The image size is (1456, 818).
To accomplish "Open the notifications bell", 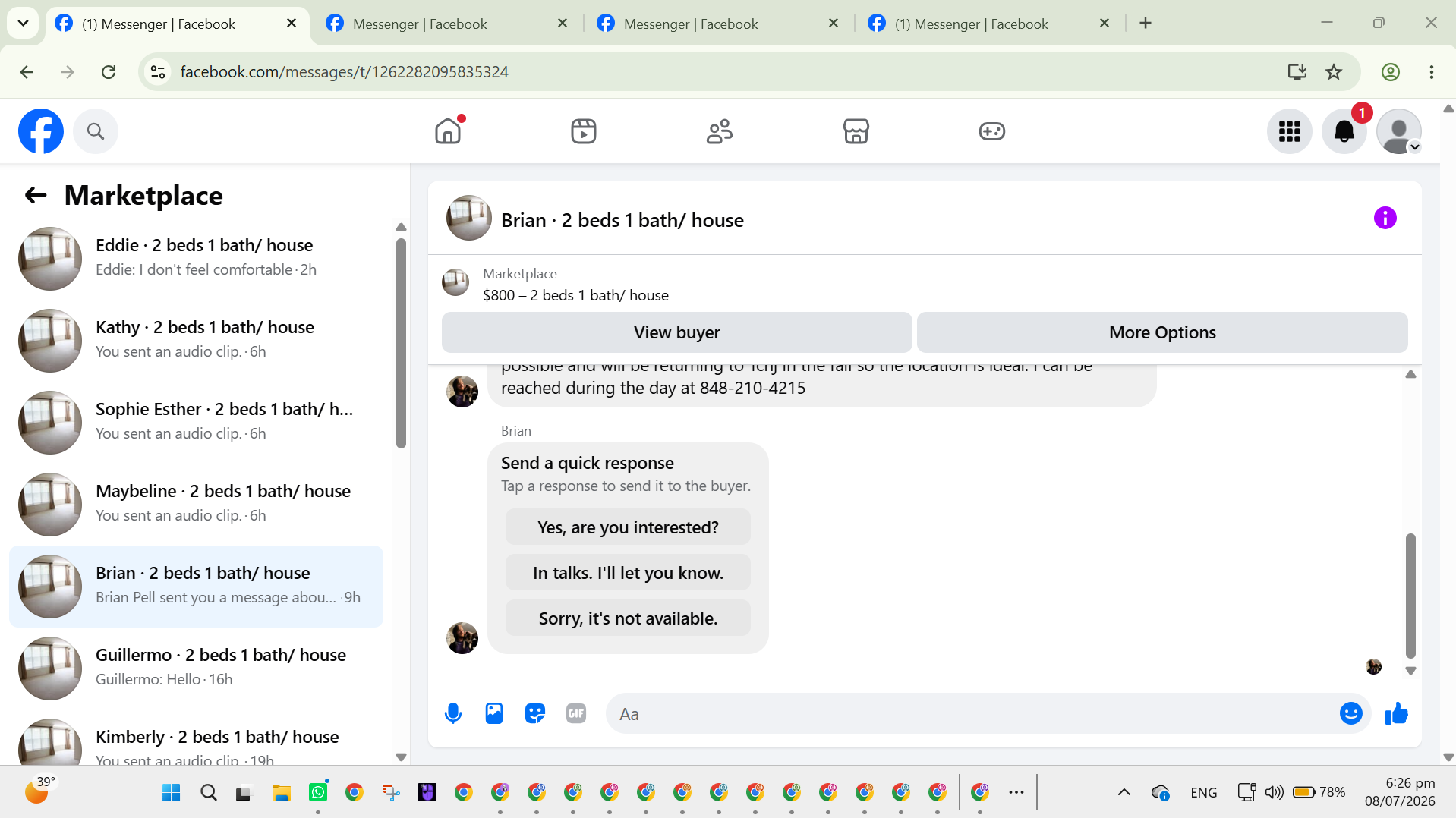I will coord(1344,131).
